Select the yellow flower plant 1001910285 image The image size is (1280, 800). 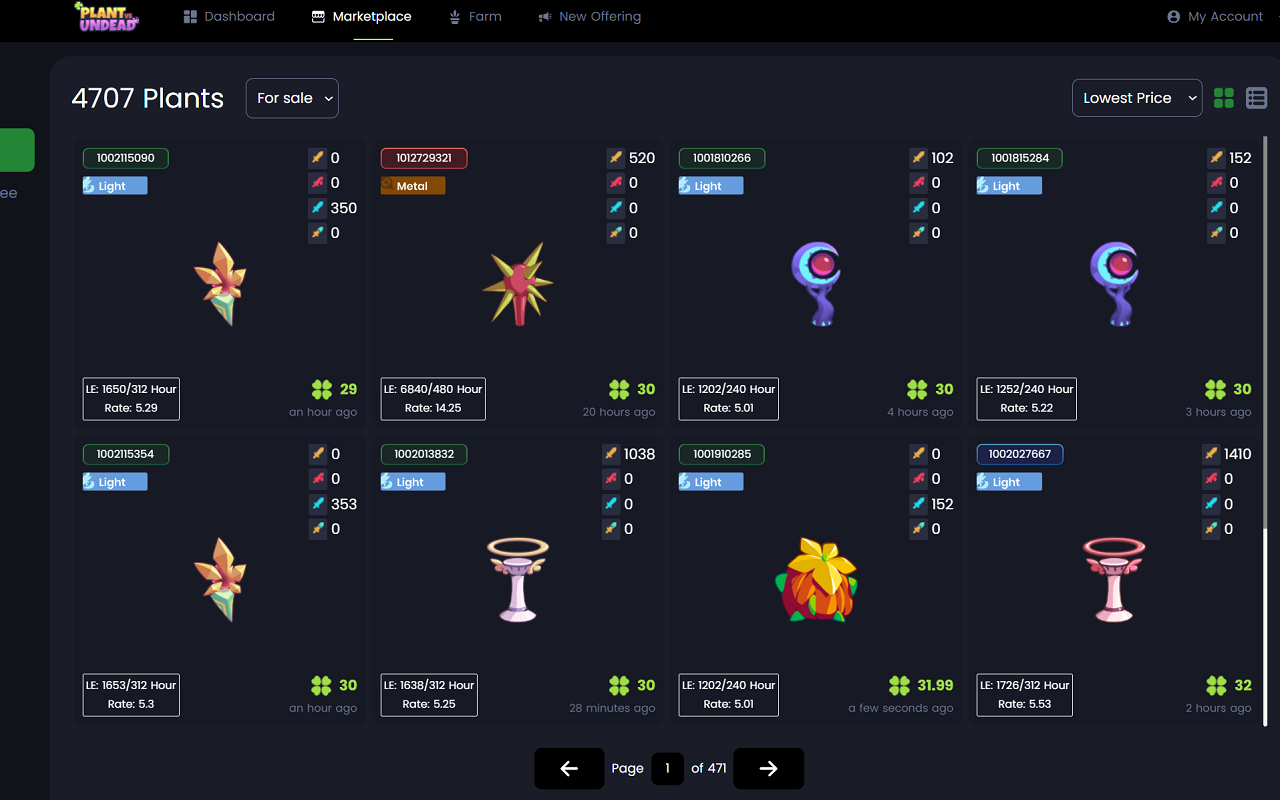(x=817, y=580)
